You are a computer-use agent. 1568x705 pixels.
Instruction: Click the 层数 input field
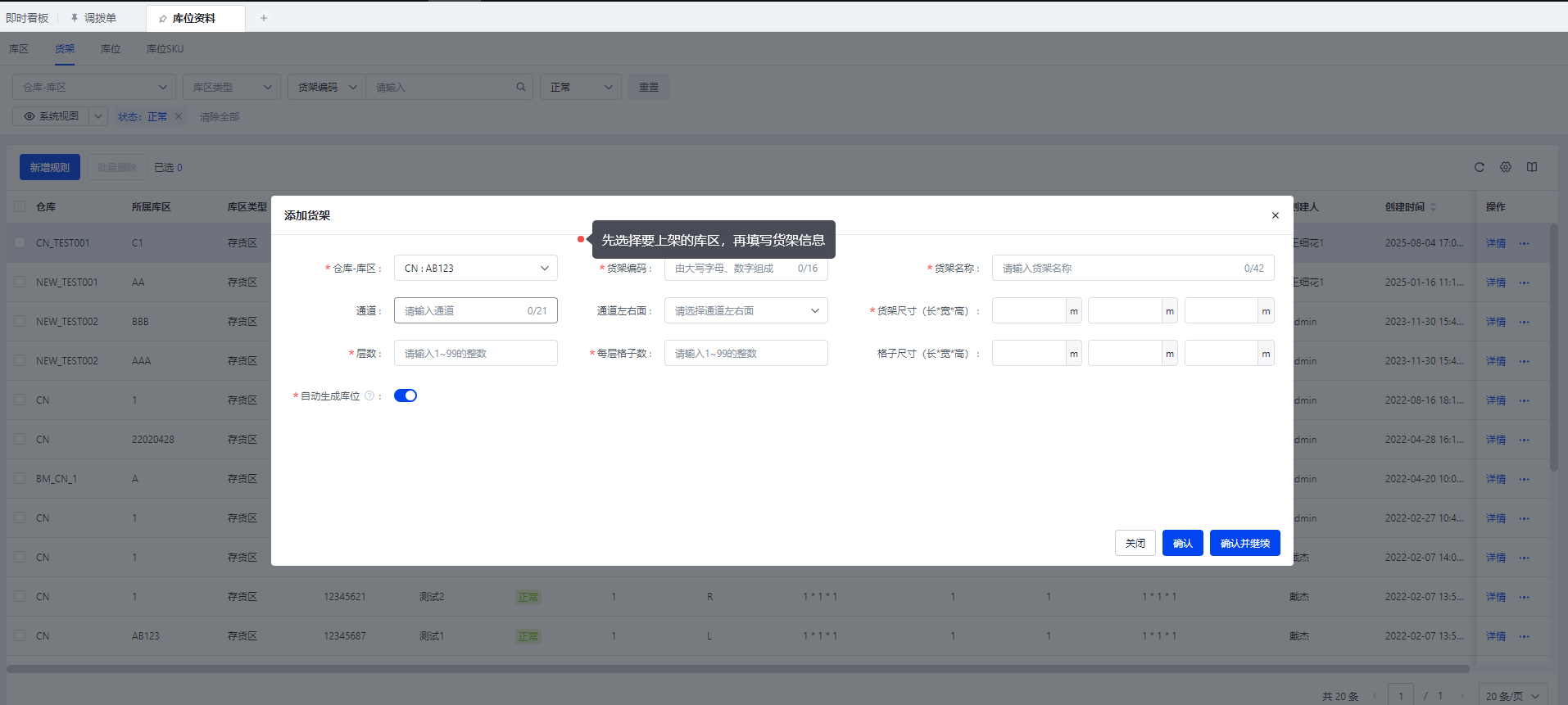(476, 353)
